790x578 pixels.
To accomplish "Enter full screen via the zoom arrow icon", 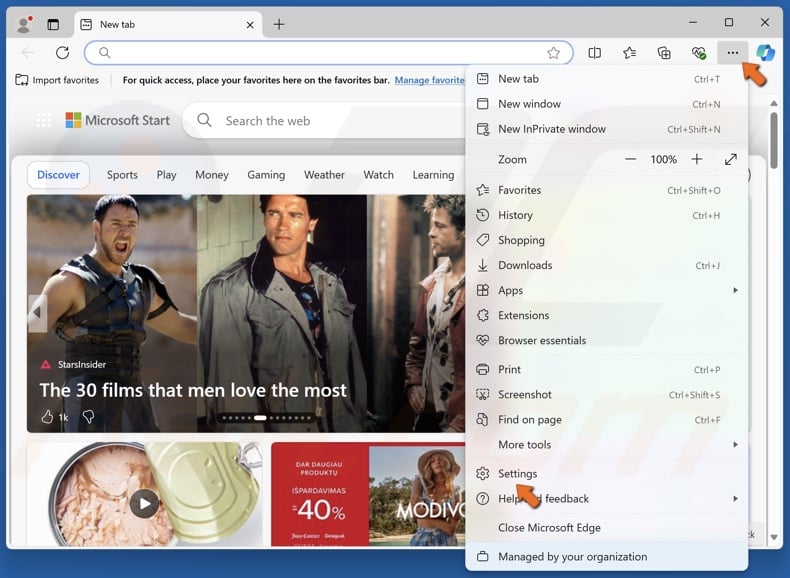I will (x=731, y=159).
